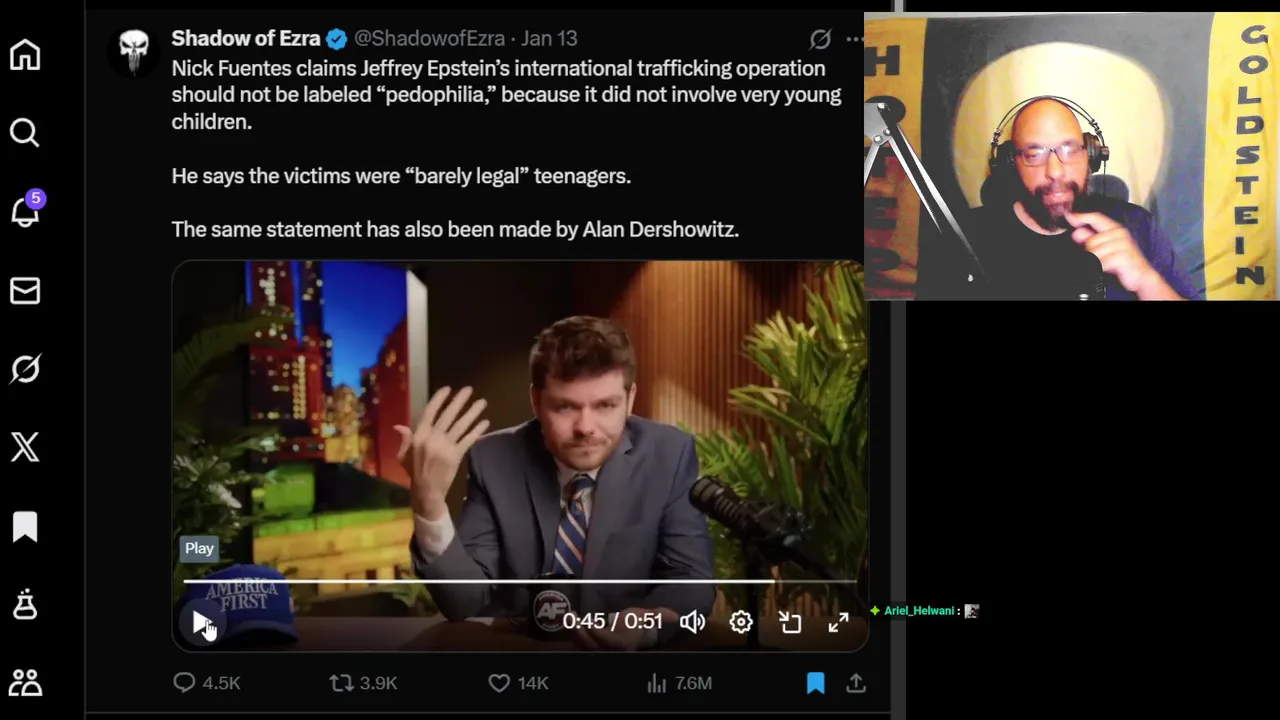Viewport: 1280px width, 720px height.
Task: Switch the video to full screen
Action: (x=838, y=622)
